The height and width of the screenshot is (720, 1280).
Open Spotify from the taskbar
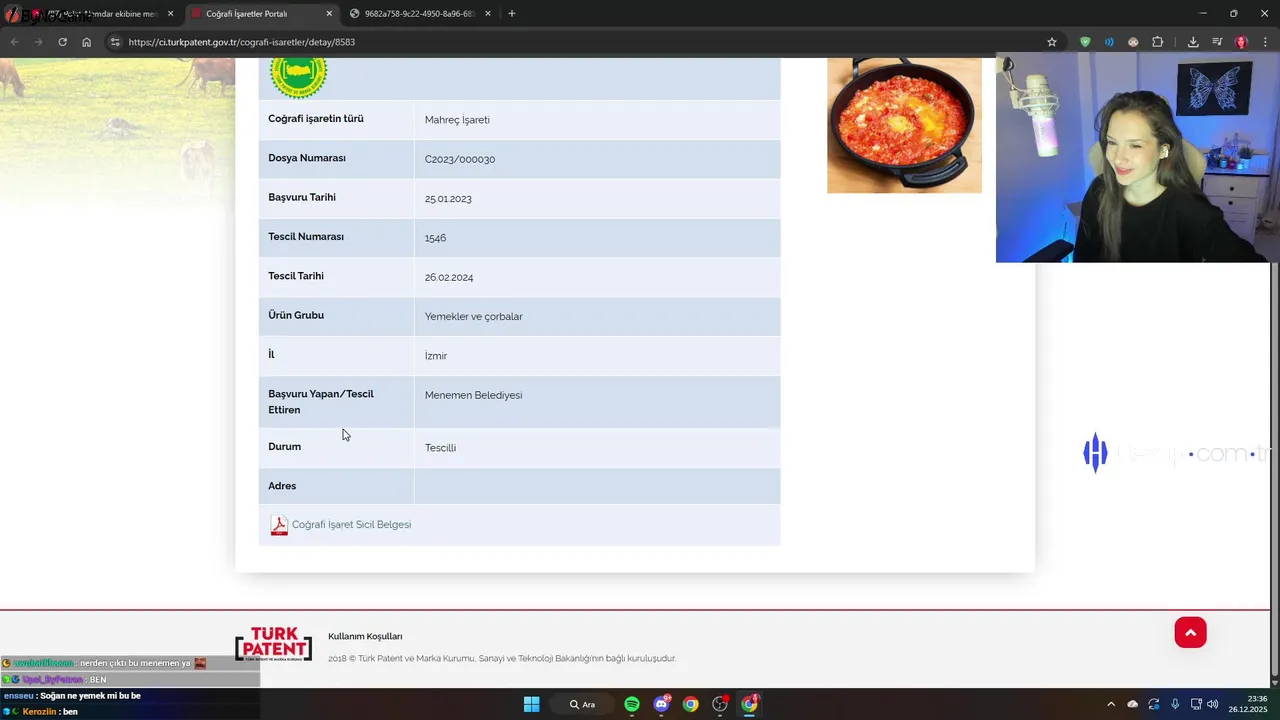[x=632, y=704]
